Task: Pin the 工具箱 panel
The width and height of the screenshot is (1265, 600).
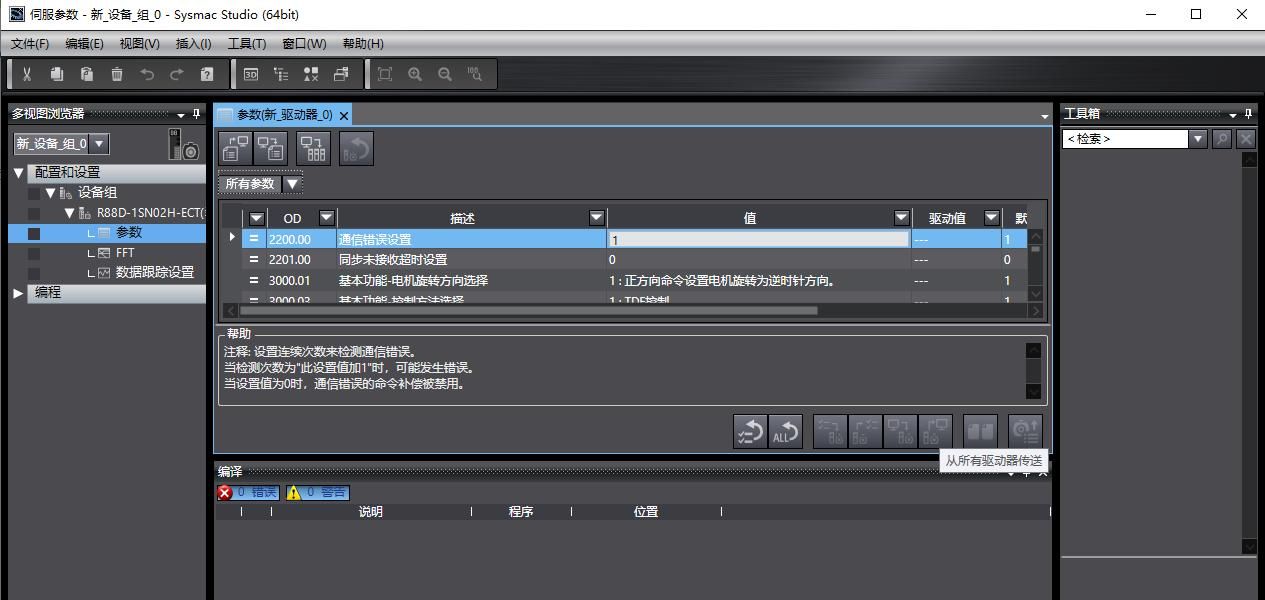Action: tap(1248, 114)
